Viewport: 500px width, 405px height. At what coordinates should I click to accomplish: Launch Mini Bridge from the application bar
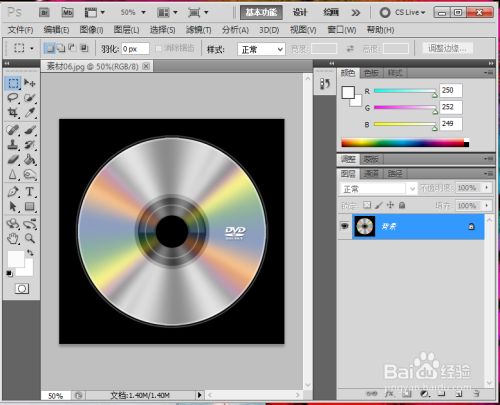click(x=68, y=13)
